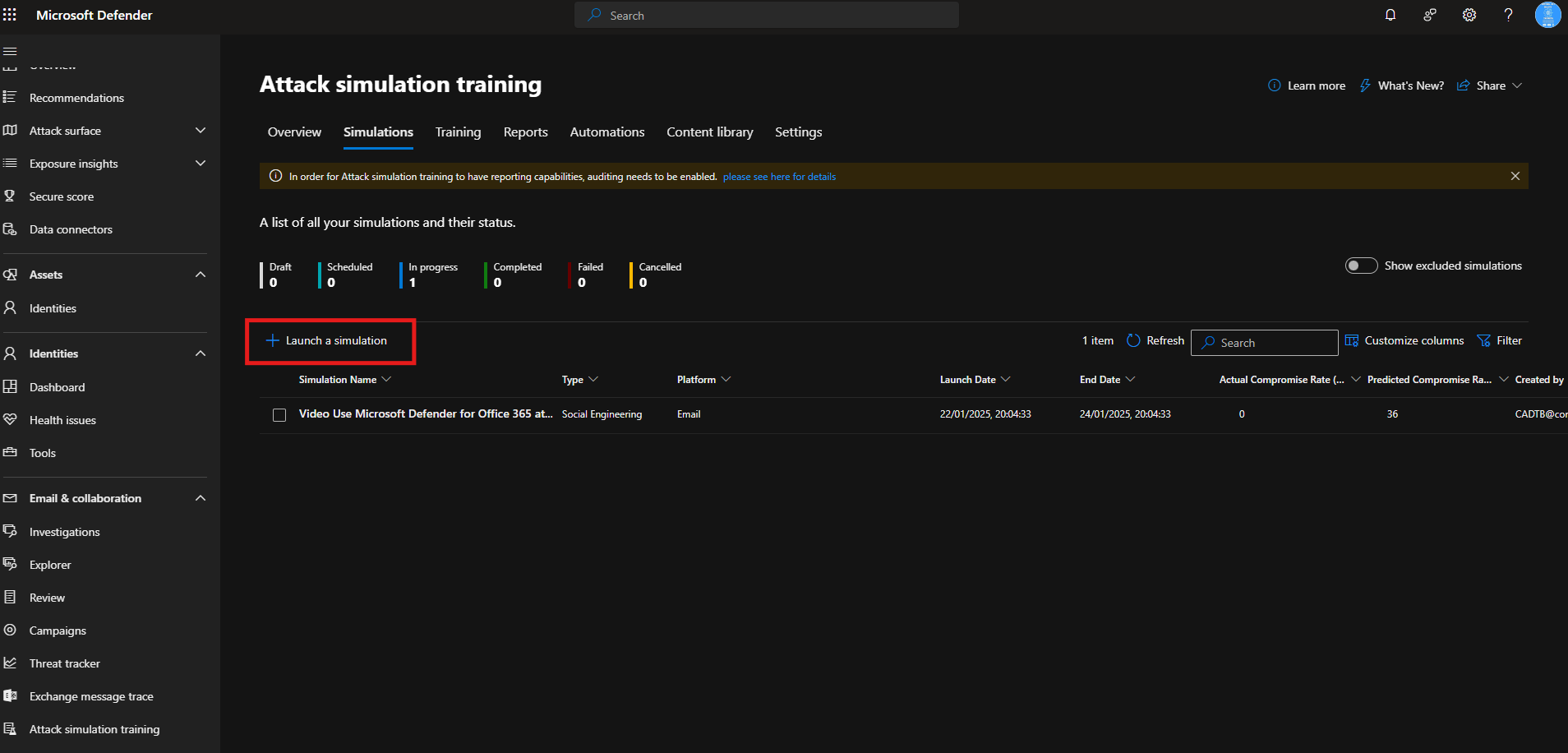Image resolution: width=1568 pixels, height=753 pixels.
Task: Click the Exposure insights icon
Action: click(10, 163)
